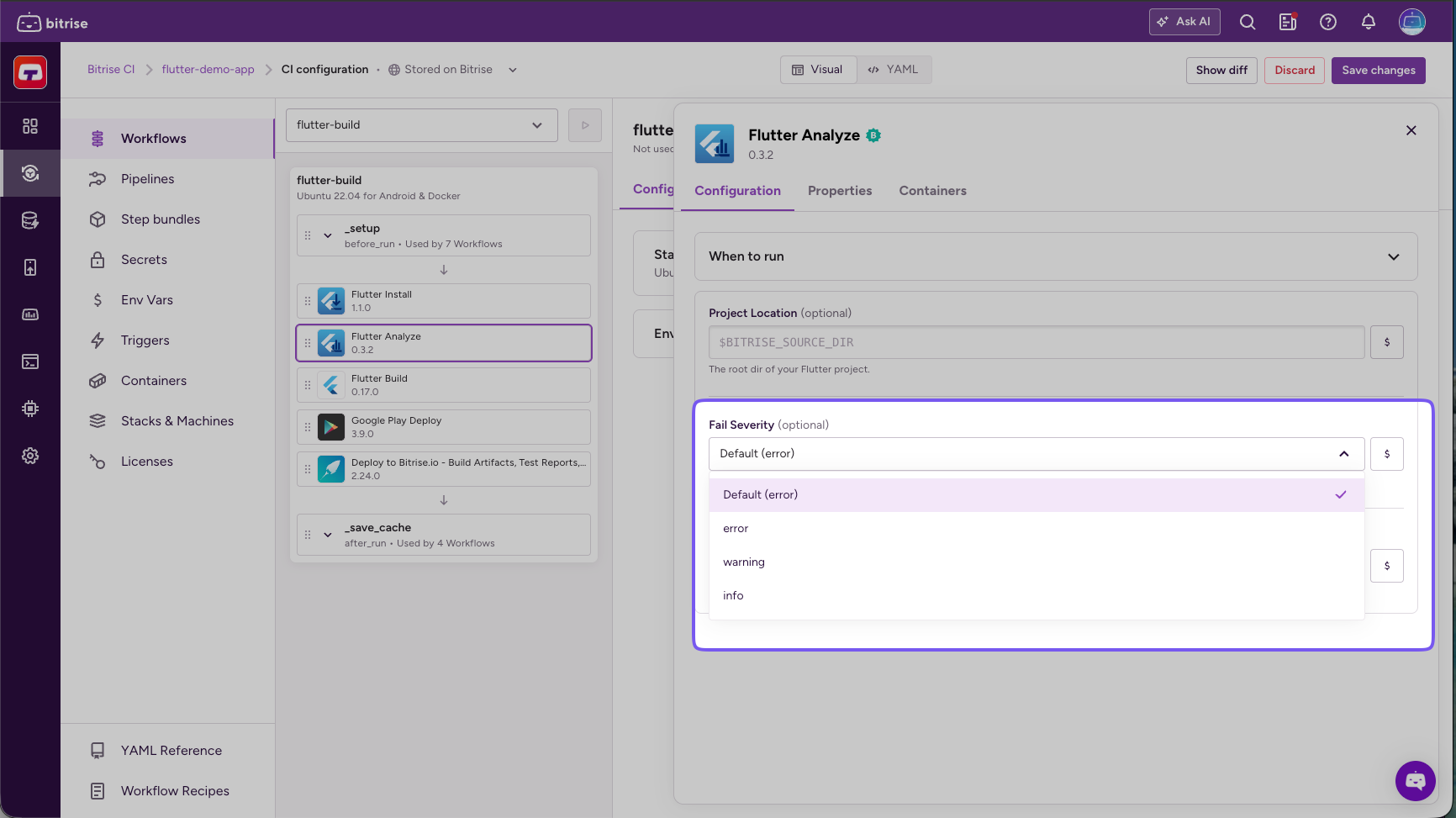
Task: Open dashboard grid icon in left rail
Action: pyautogui.click(x=30, y=126)
